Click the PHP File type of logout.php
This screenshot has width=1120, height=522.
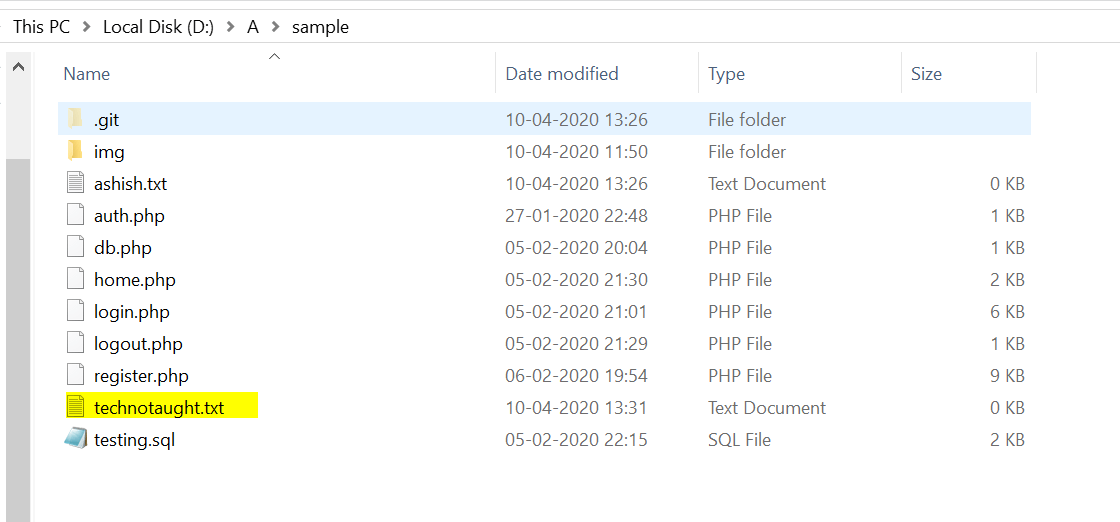point(740,344)
